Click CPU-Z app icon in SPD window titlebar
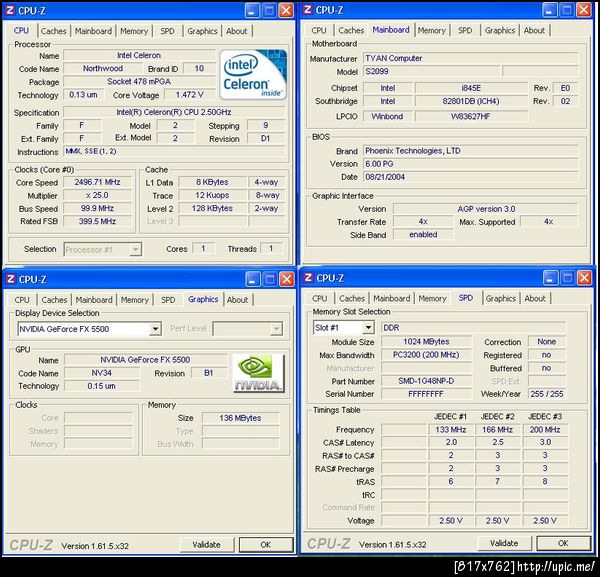This screenshot has width=600, height=577. point(308,277)
